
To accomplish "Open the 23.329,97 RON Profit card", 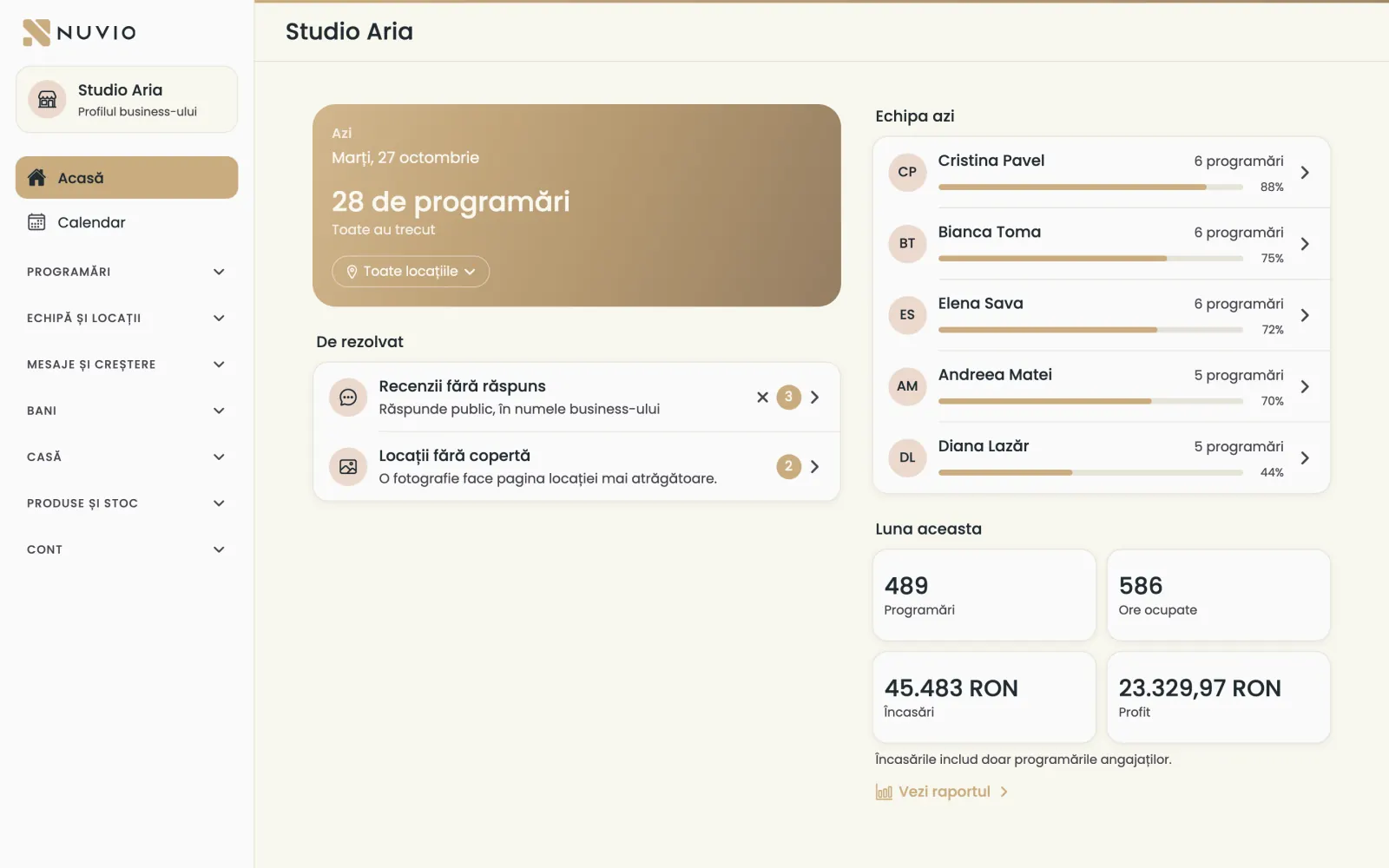I will (x=1218, y=698).
